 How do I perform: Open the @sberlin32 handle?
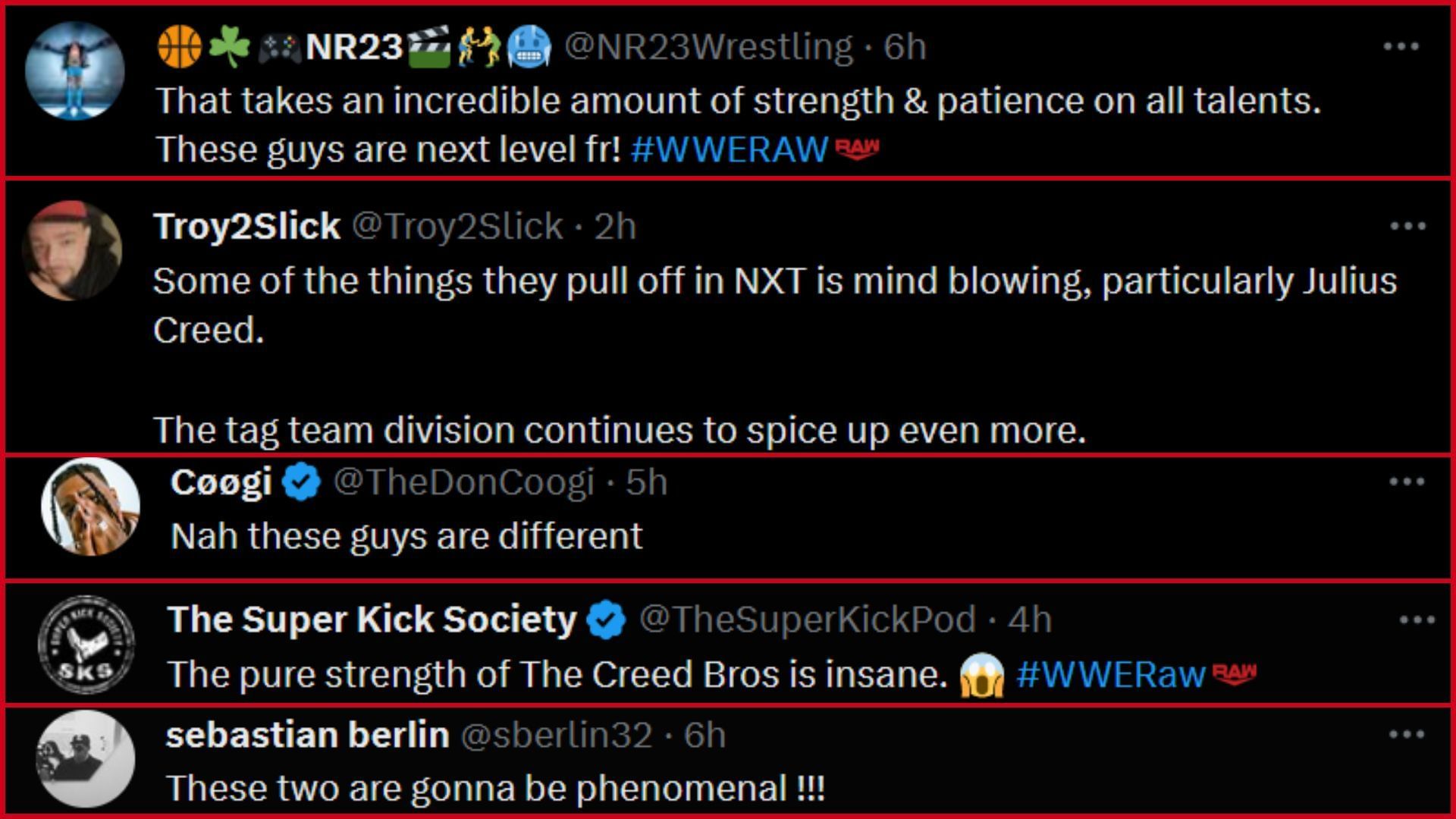coord(557,735)
